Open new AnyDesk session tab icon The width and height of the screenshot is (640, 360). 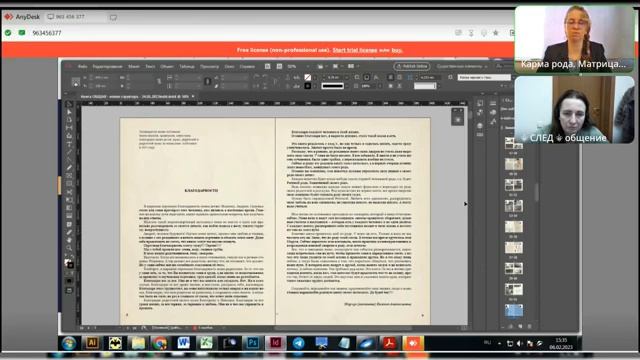(113, 17)
